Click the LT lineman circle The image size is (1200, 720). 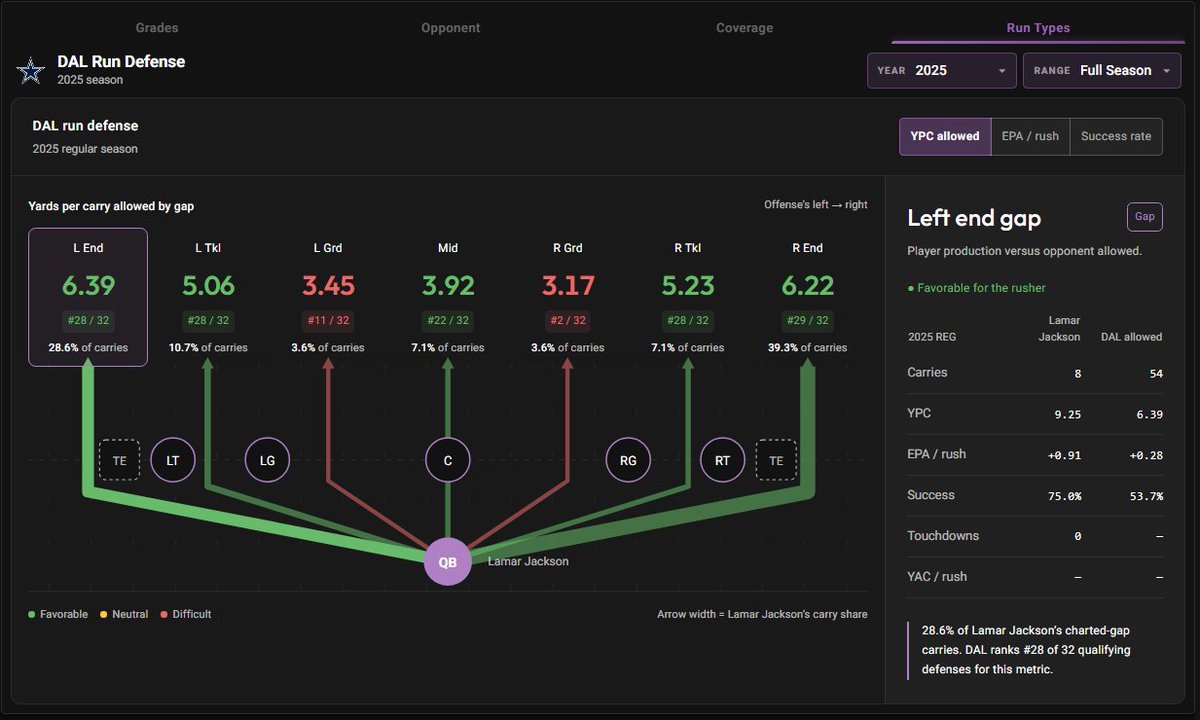coord(172,460)
